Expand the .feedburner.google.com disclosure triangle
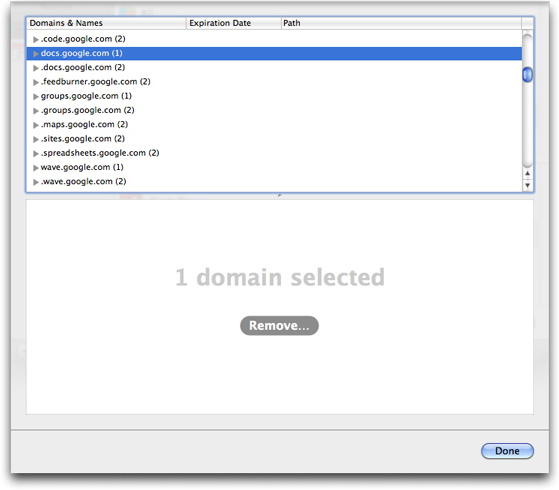 [36, 82]
